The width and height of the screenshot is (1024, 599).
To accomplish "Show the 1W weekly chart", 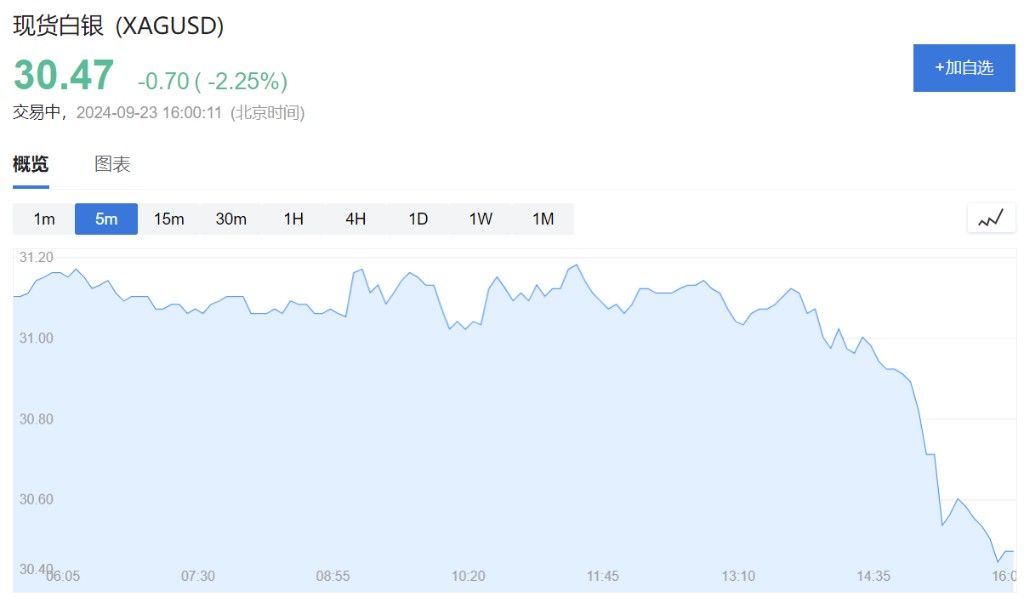I will pyautogui.click(x=481, y=219).
